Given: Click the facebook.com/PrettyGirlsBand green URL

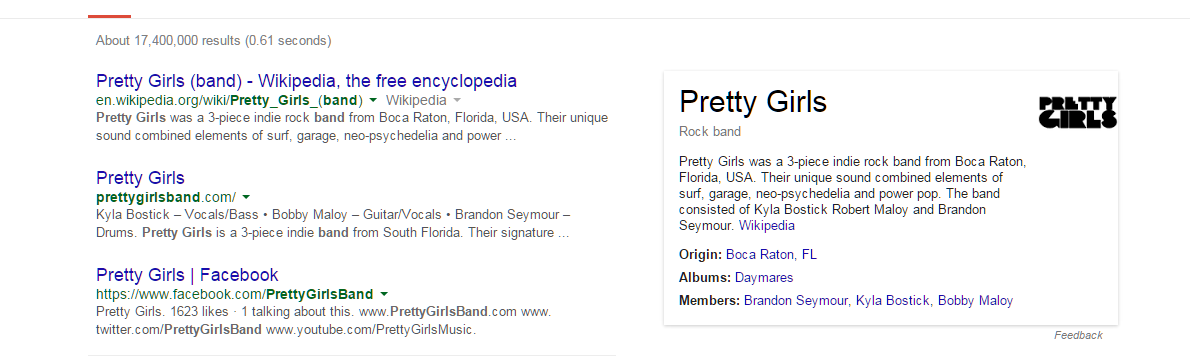Looking at the screenshot, I should point(235,294).
